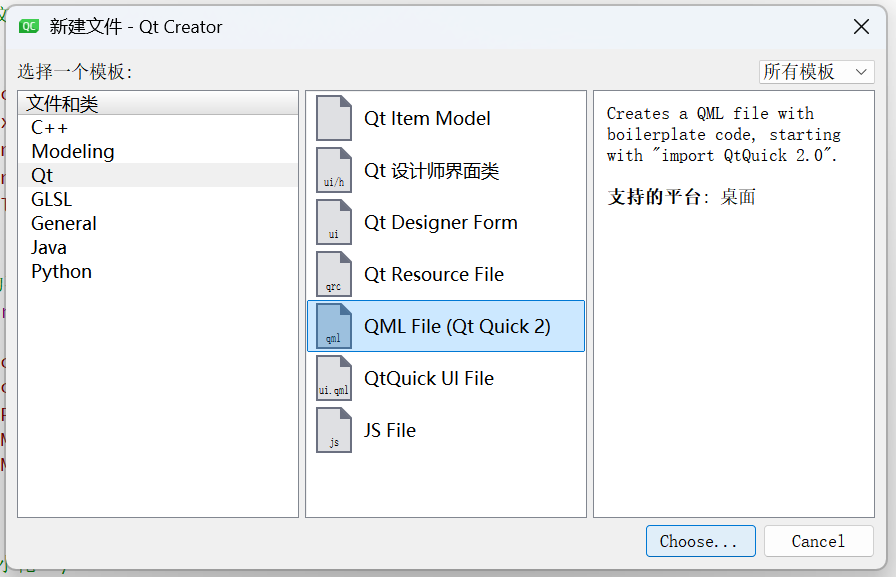Select Qt category
The image size is (896, 577).
158,175
